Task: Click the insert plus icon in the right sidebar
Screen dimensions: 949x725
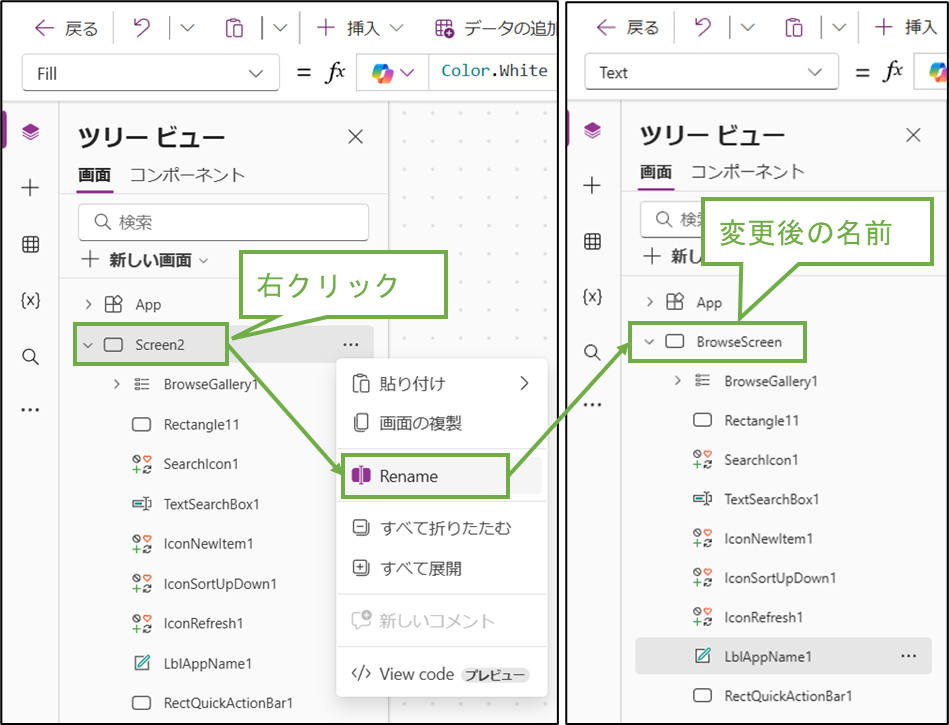Action: pyautogui.click(x=593, y=185)
